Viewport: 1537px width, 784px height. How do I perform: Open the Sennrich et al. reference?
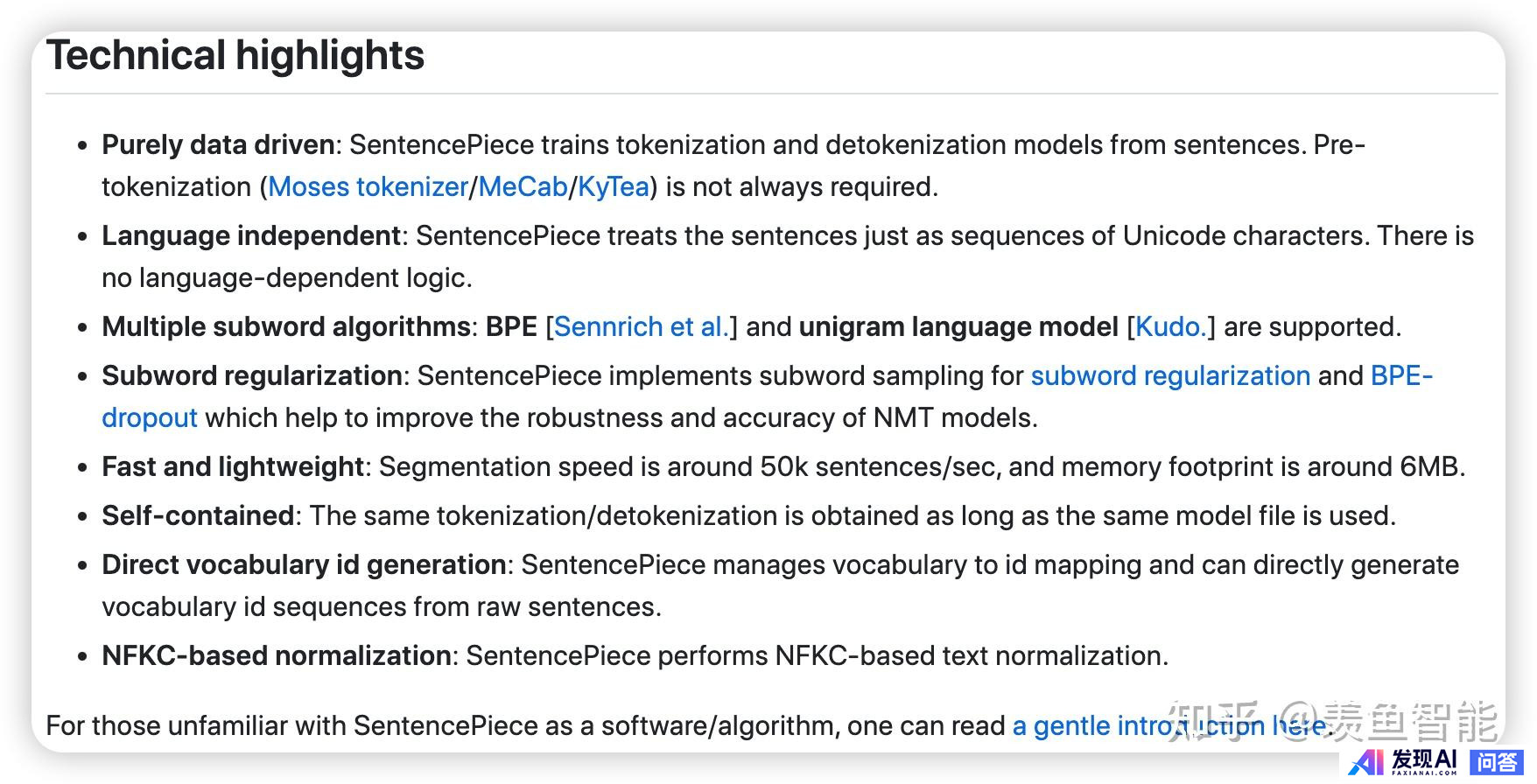click(x=641, y=327)
